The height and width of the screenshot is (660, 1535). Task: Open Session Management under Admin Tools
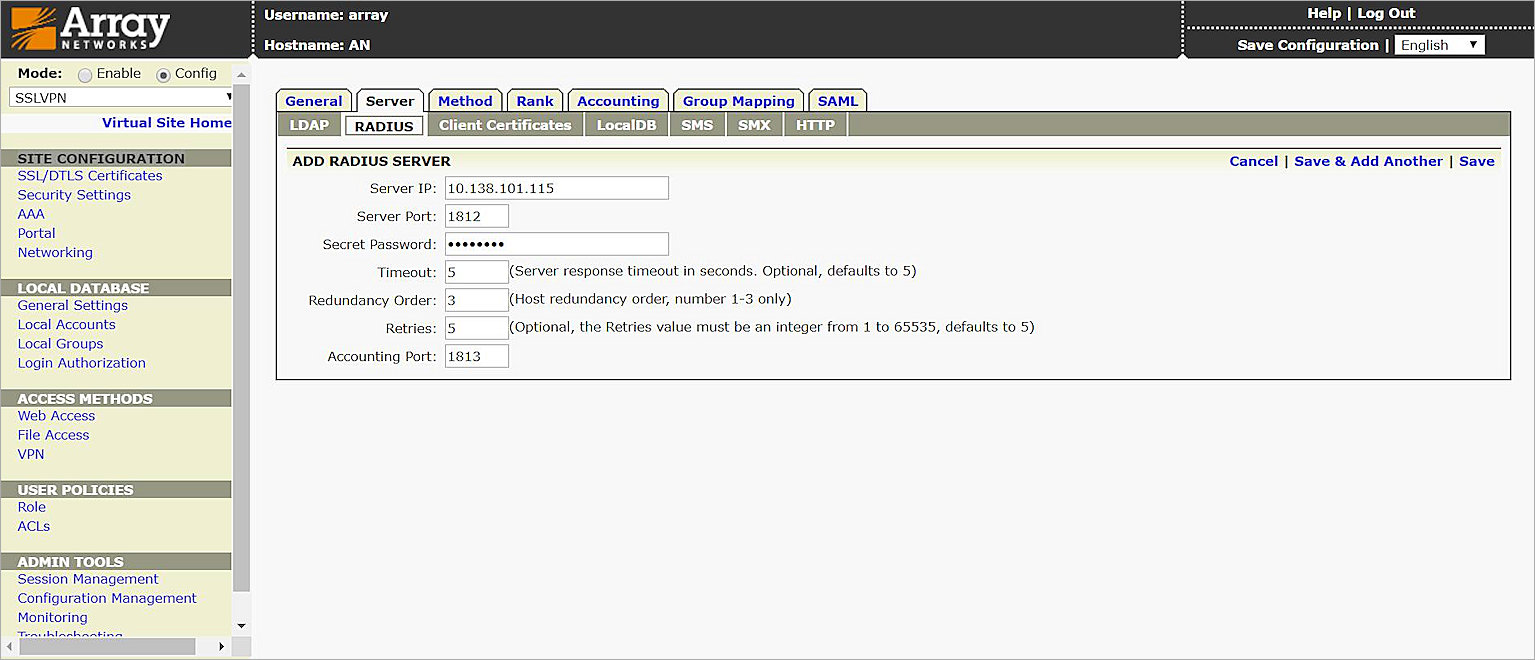click(87, 579)
